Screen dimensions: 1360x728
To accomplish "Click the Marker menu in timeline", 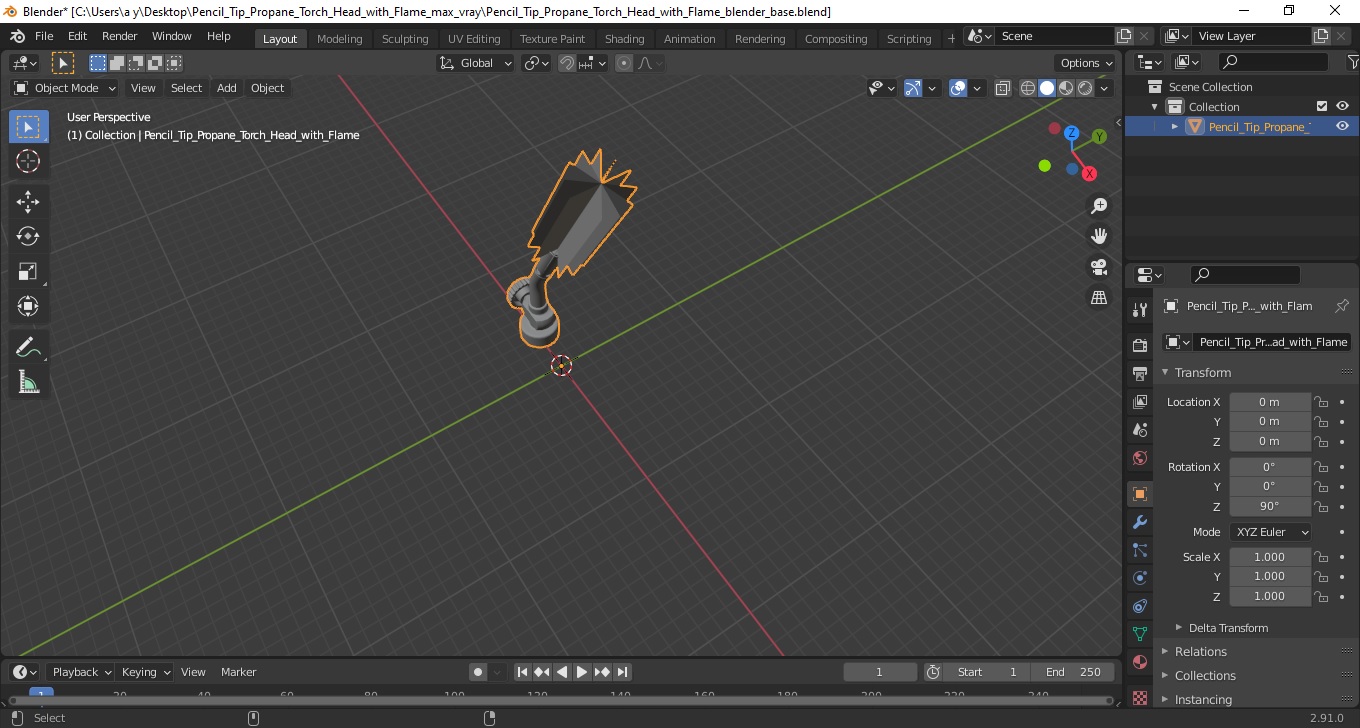I will click(x=239, y=672).
